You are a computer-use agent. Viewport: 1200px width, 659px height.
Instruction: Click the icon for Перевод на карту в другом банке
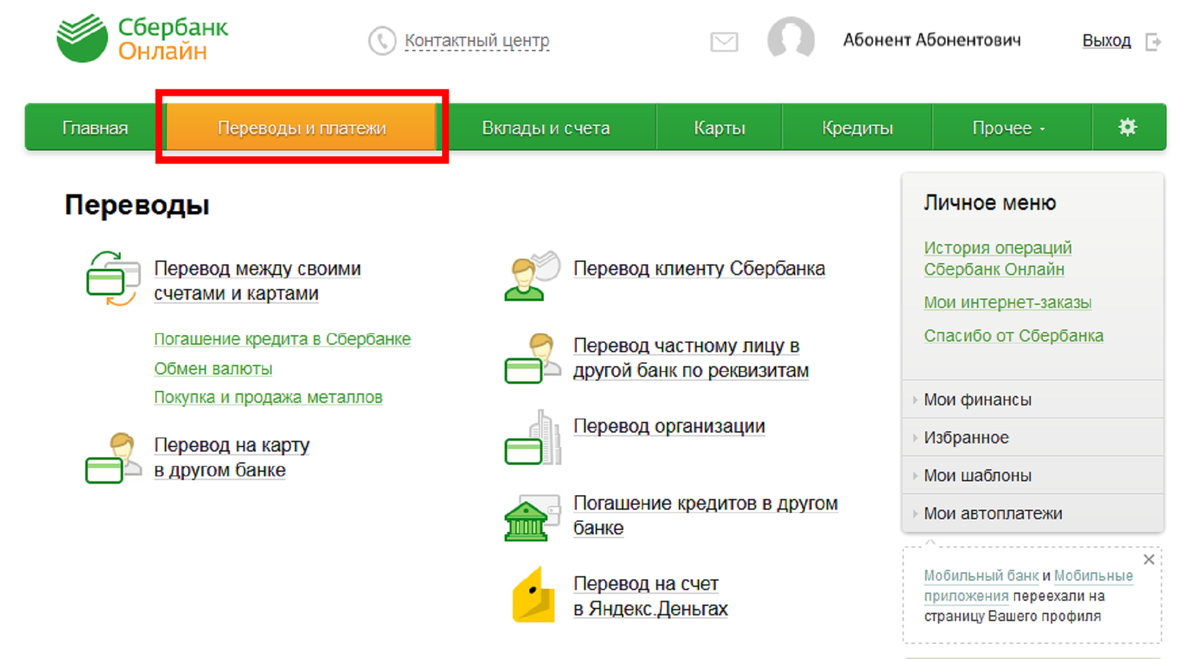click(112, 458)
